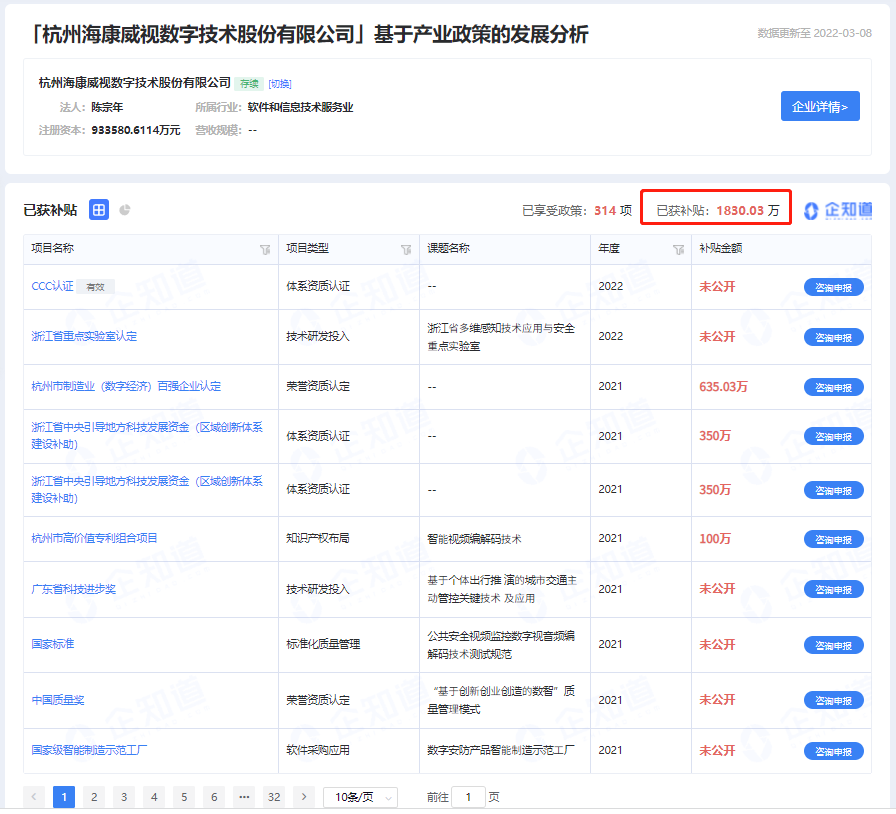Select pagination page 3
Screen dimensions: 896x814
[124, 796]
